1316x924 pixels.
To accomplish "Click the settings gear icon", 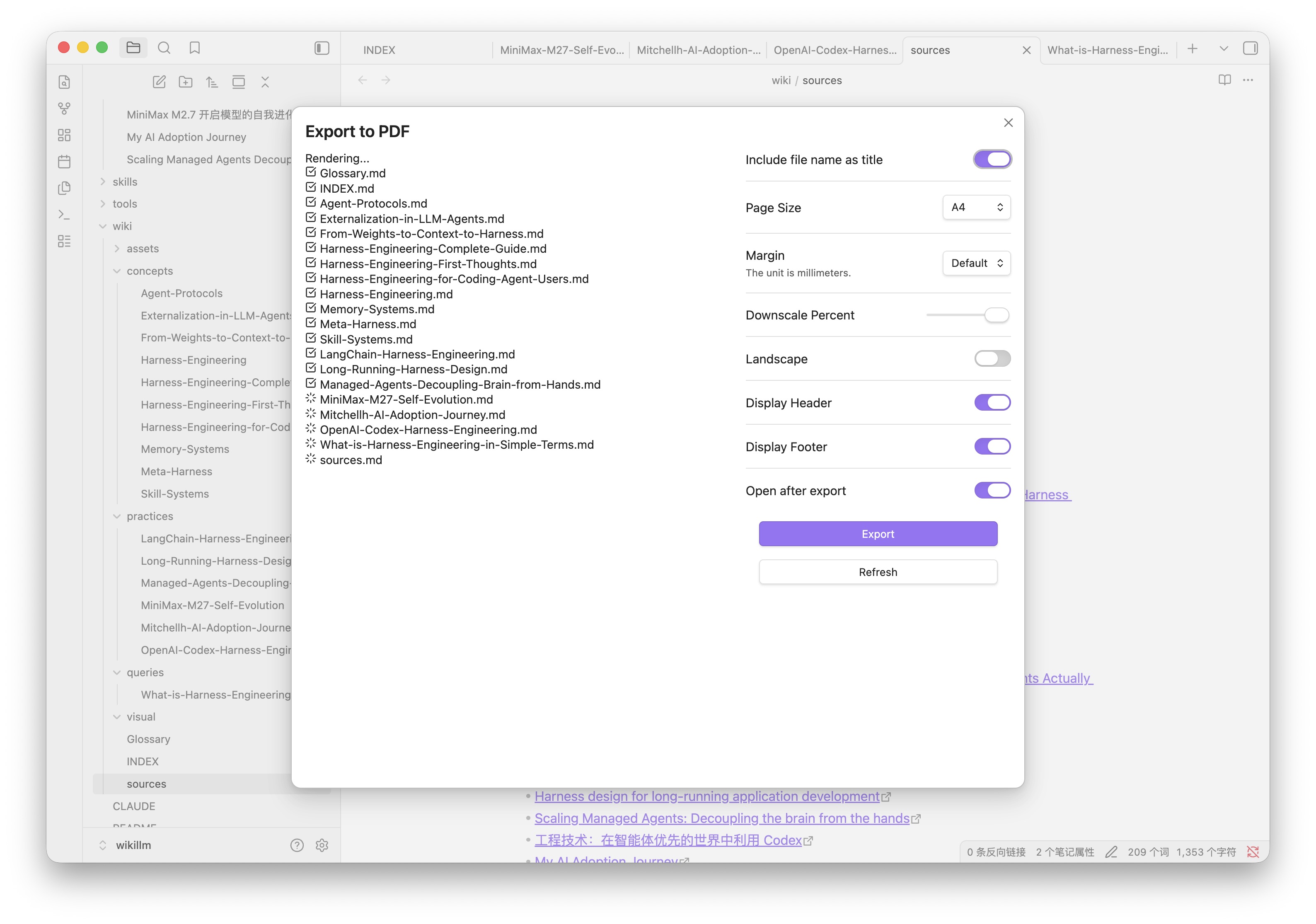I will (322, 845).
